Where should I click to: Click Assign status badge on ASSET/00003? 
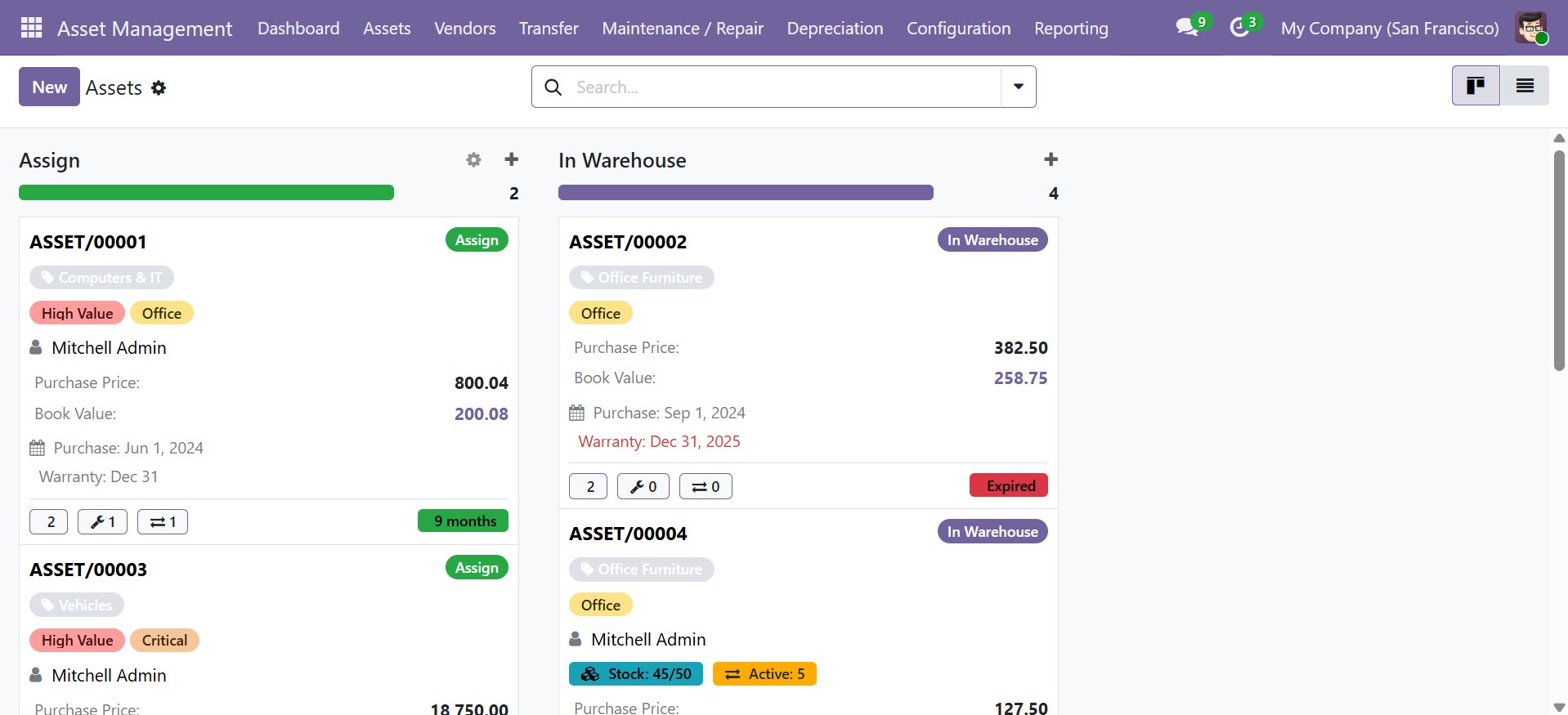[477, 567]
